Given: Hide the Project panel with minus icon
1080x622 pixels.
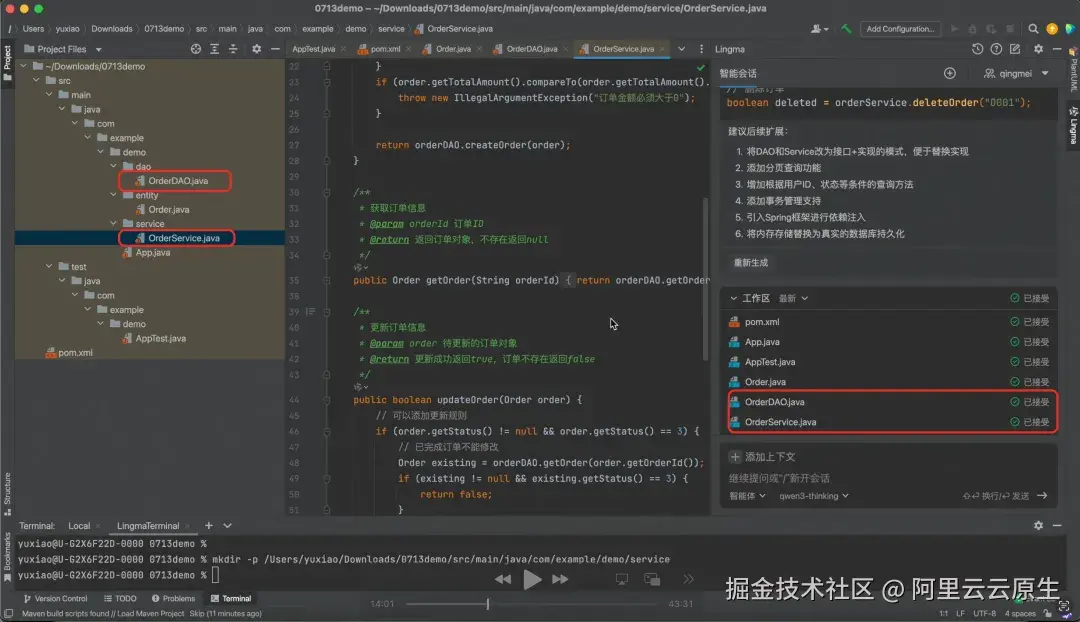Looking at the screenshot, I should [275, 49].
